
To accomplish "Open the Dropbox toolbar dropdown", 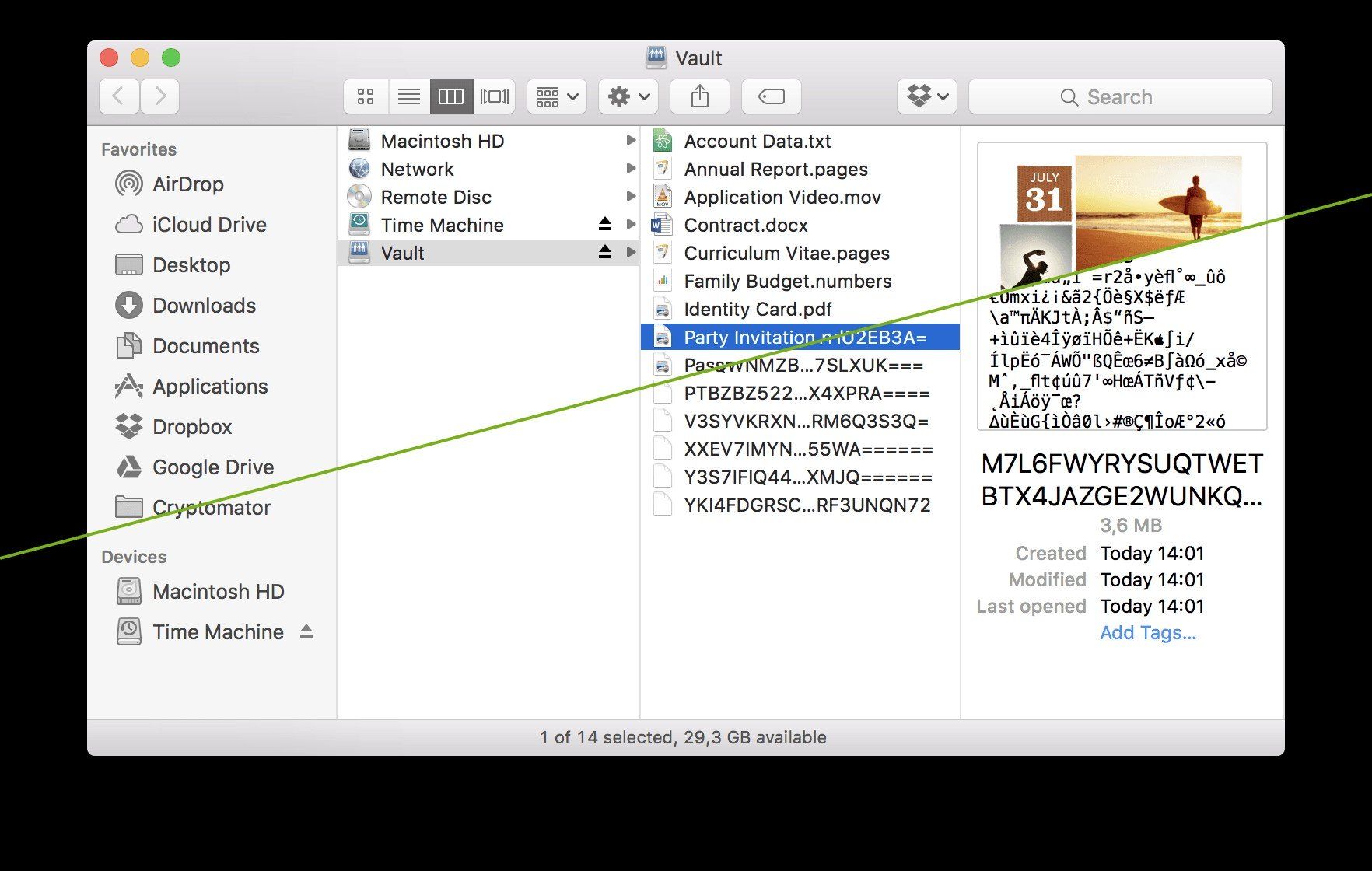I will pos(927,96).
